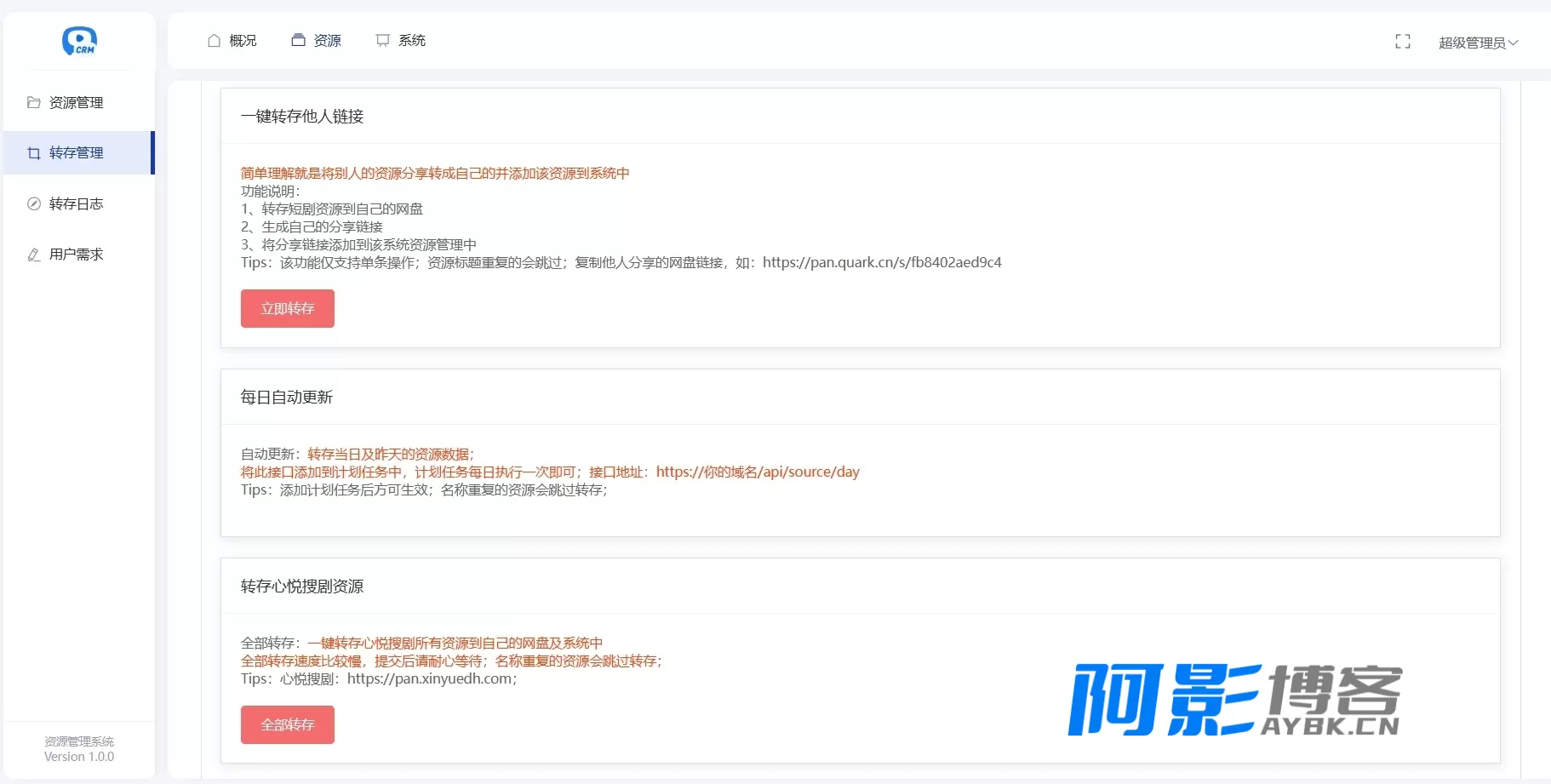Click the Version 1.0.0 footer text
Image resolution: width=1551 pixels, height=784 pixels.
[79, 757]
